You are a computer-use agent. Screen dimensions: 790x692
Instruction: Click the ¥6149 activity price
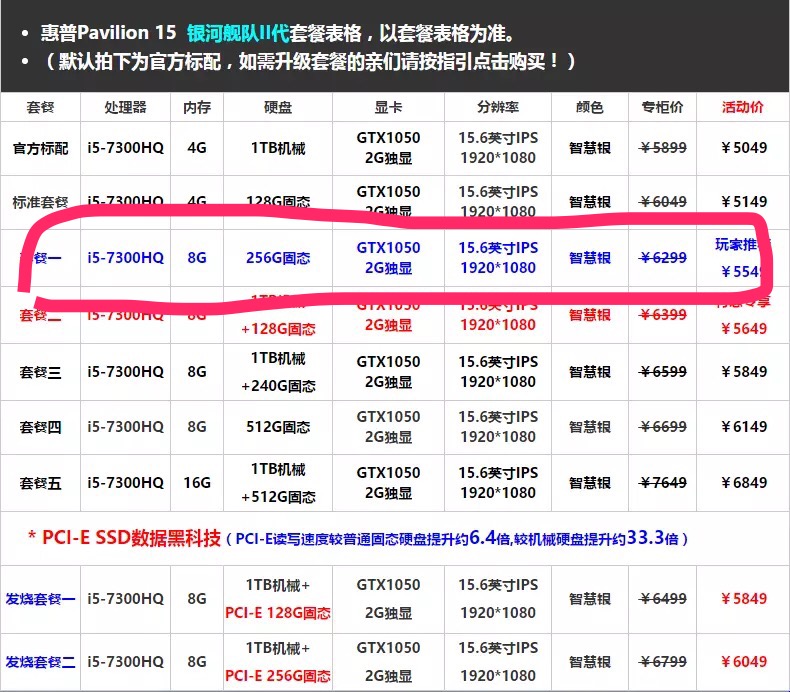744,427
